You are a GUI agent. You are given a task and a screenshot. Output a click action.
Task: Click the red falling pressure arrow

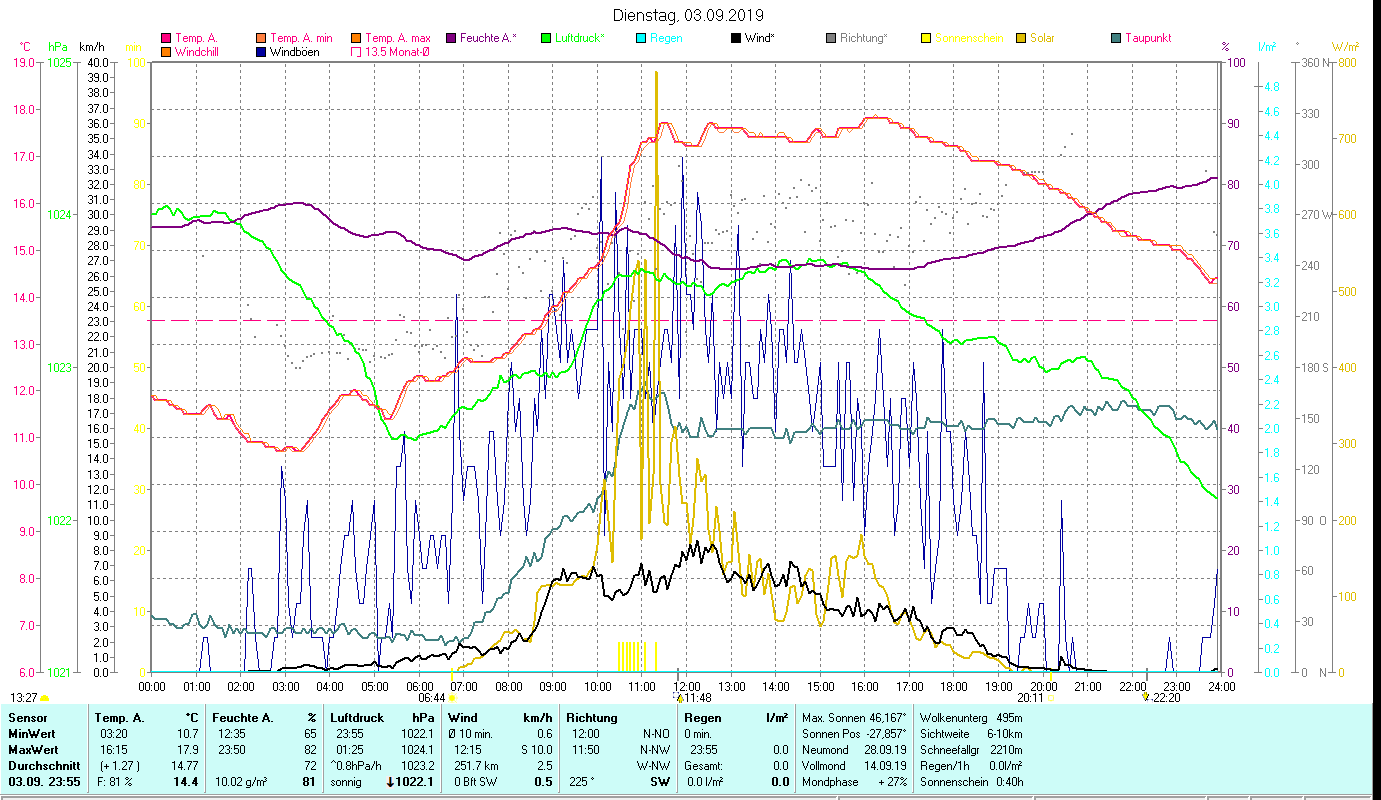tap(390, 782)
